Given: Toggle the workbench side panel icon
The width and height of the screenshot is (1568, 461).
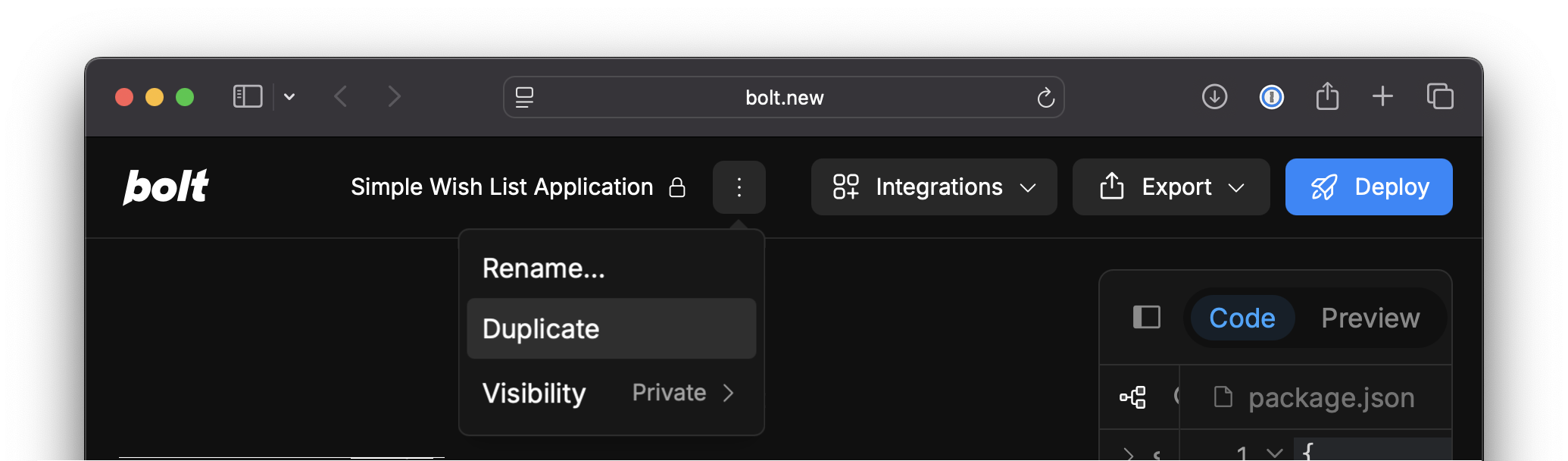Looking at the screenshot, I should [x=1146, y=317].
